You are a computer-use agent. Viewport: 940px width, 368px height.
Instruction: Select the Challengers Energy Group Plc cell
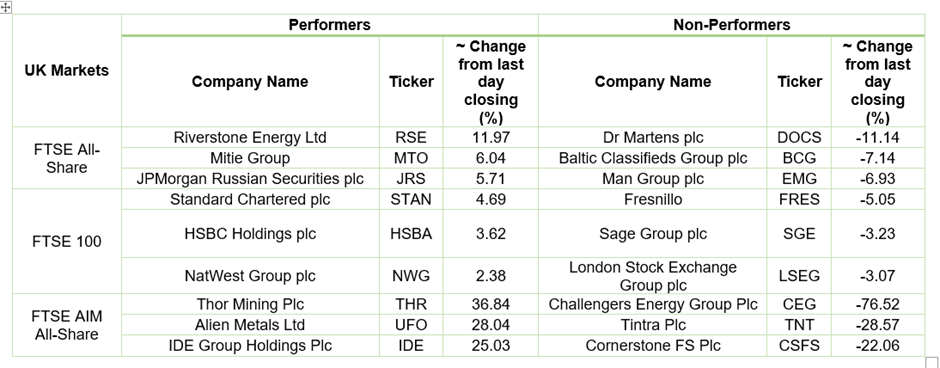point(652,304)
